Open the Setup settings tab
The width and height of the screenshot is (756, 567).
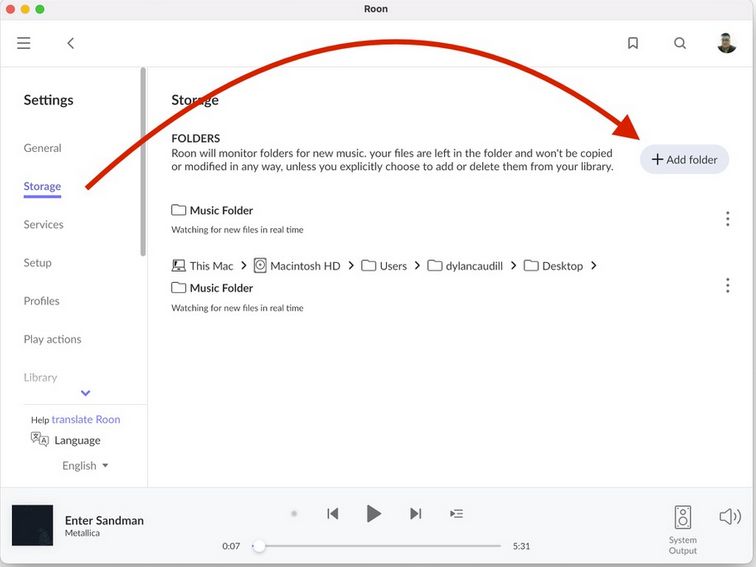[x=38, y=263]
